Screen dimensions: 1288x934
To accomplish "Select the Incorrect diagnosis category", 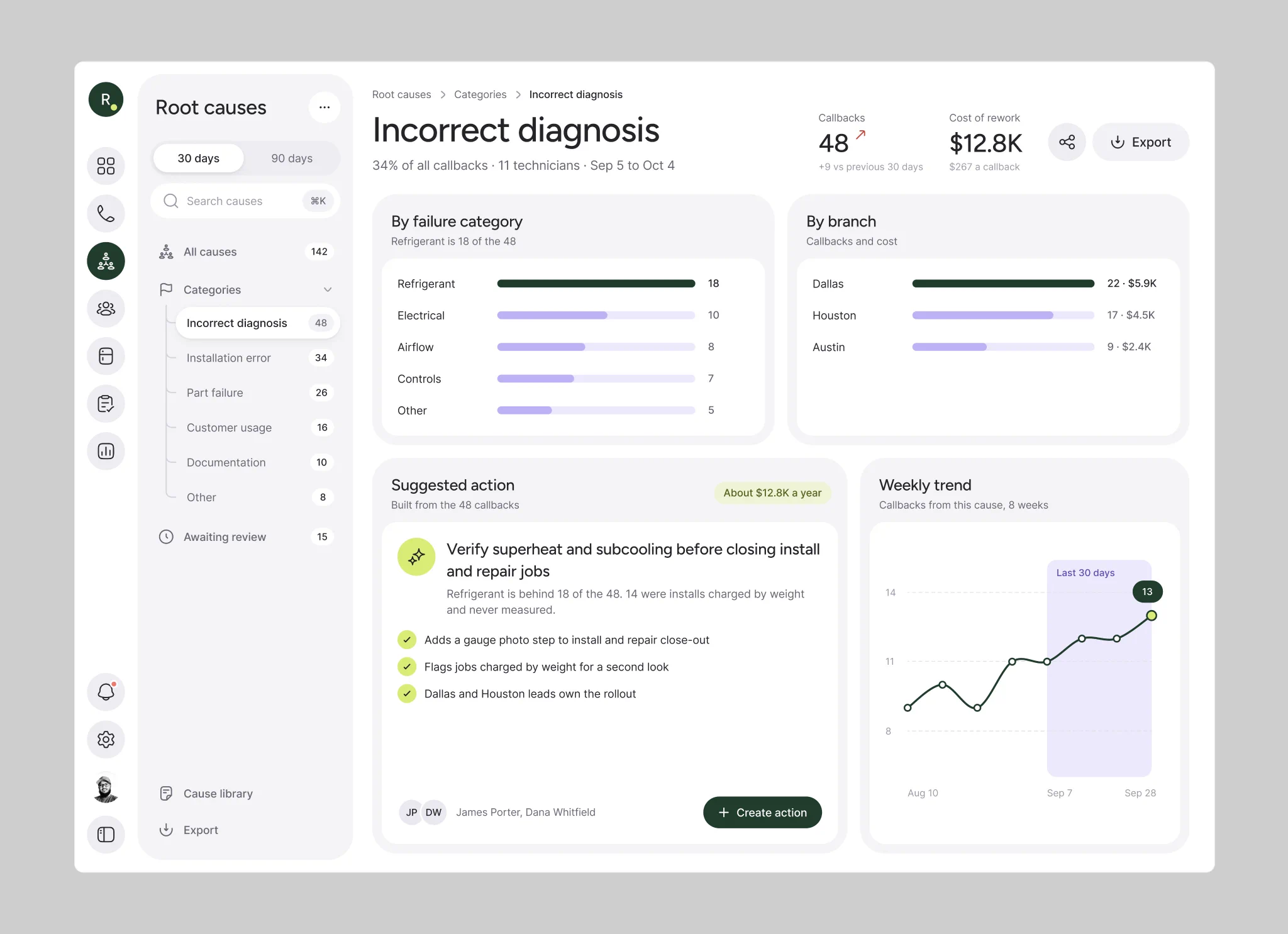I will point(258,323).
